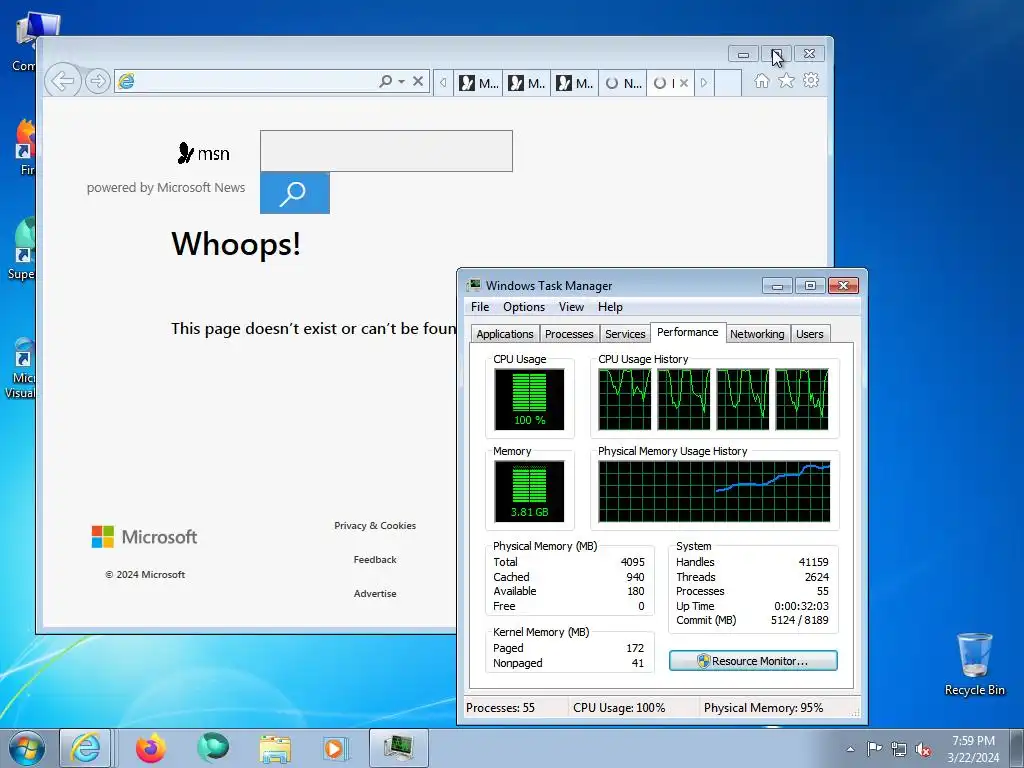This screenshot has height=768, width=1024.
Task: Switch to the Services tab
Action: pos(625,334)
